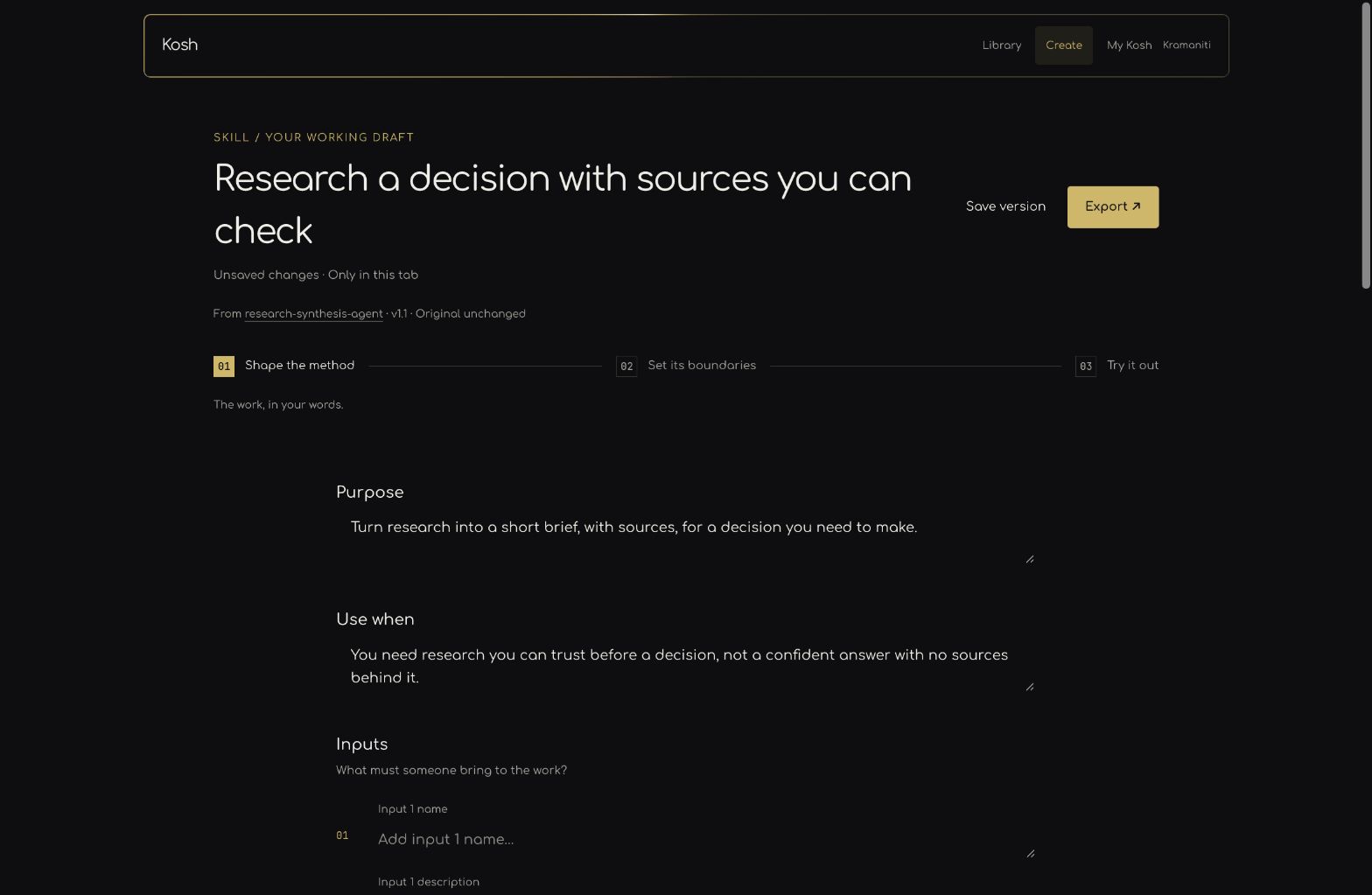Click the Purpose field resize handle
1372x895 pixels.
(1030, 559)
